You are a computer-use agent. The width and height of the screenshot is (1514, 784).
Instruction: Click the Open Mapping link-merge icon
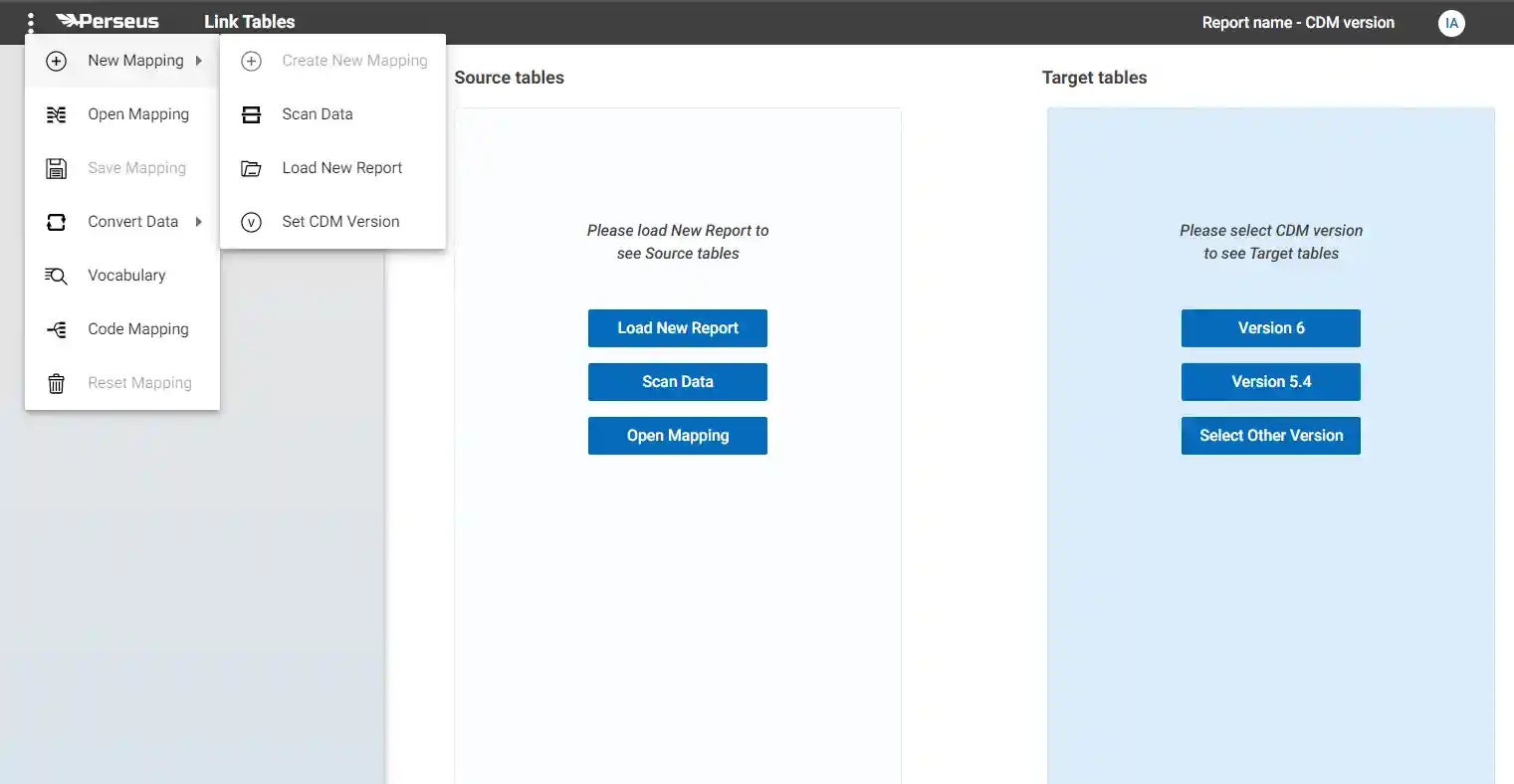(x=57, y=113)
